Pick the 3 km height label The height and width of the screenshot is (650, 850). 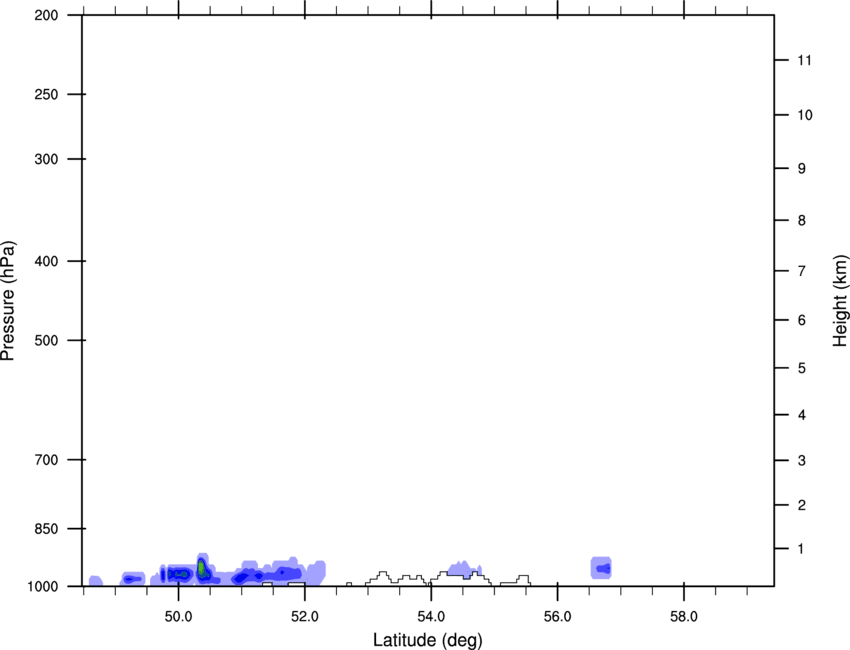(802, 460)
